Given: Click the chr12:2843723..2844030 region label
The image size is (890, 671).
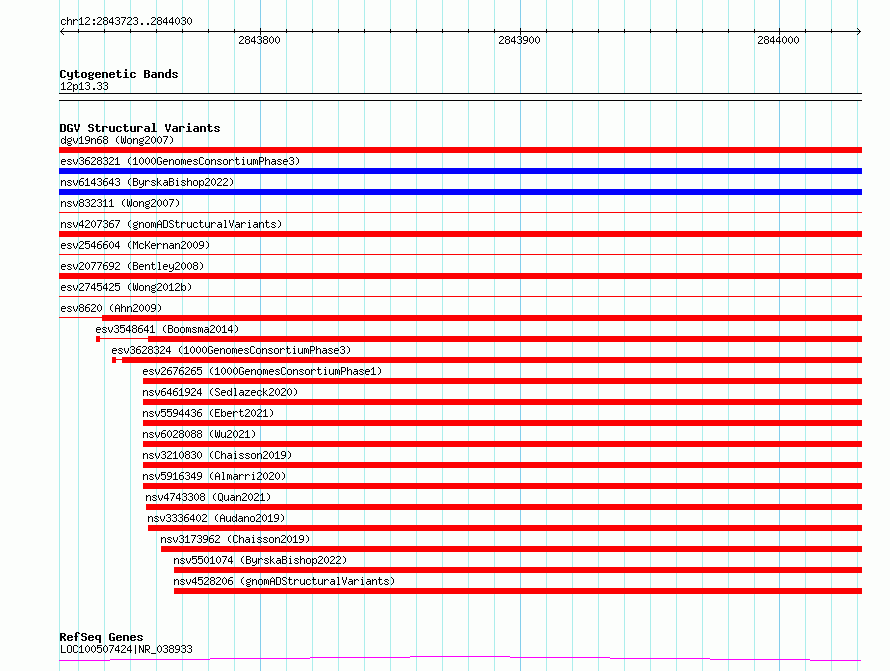Looking at the screenshot, I should coord(126,21).
